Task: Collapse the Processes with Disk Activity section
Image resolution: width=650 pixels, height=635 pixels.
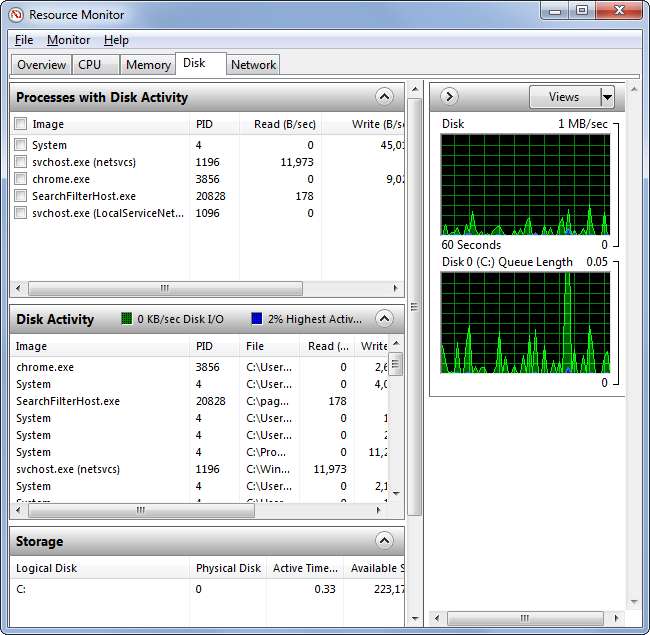Action: [x=385, y=97]
